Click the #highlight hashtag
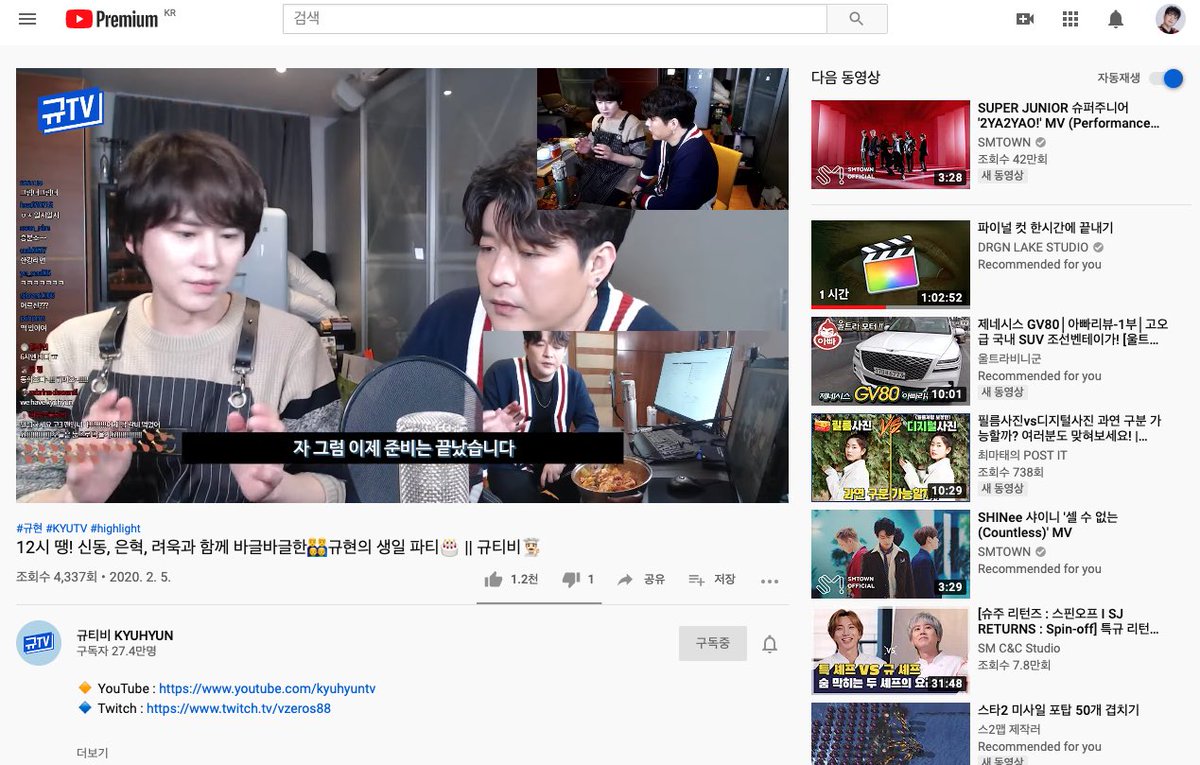Image resolution: width=1200 pixels, height=765 pixels. tap(115, 528)
